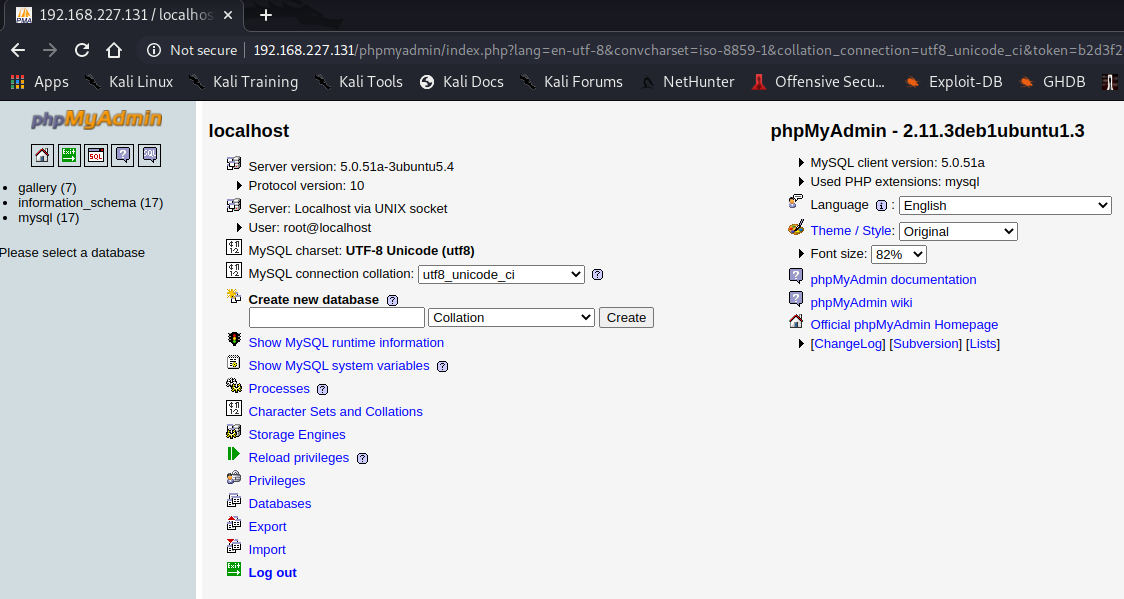Click the Home icon in phpMyAdmin sidebar
The height and width of the screenshot is (599, 1124).
point(42,155)
